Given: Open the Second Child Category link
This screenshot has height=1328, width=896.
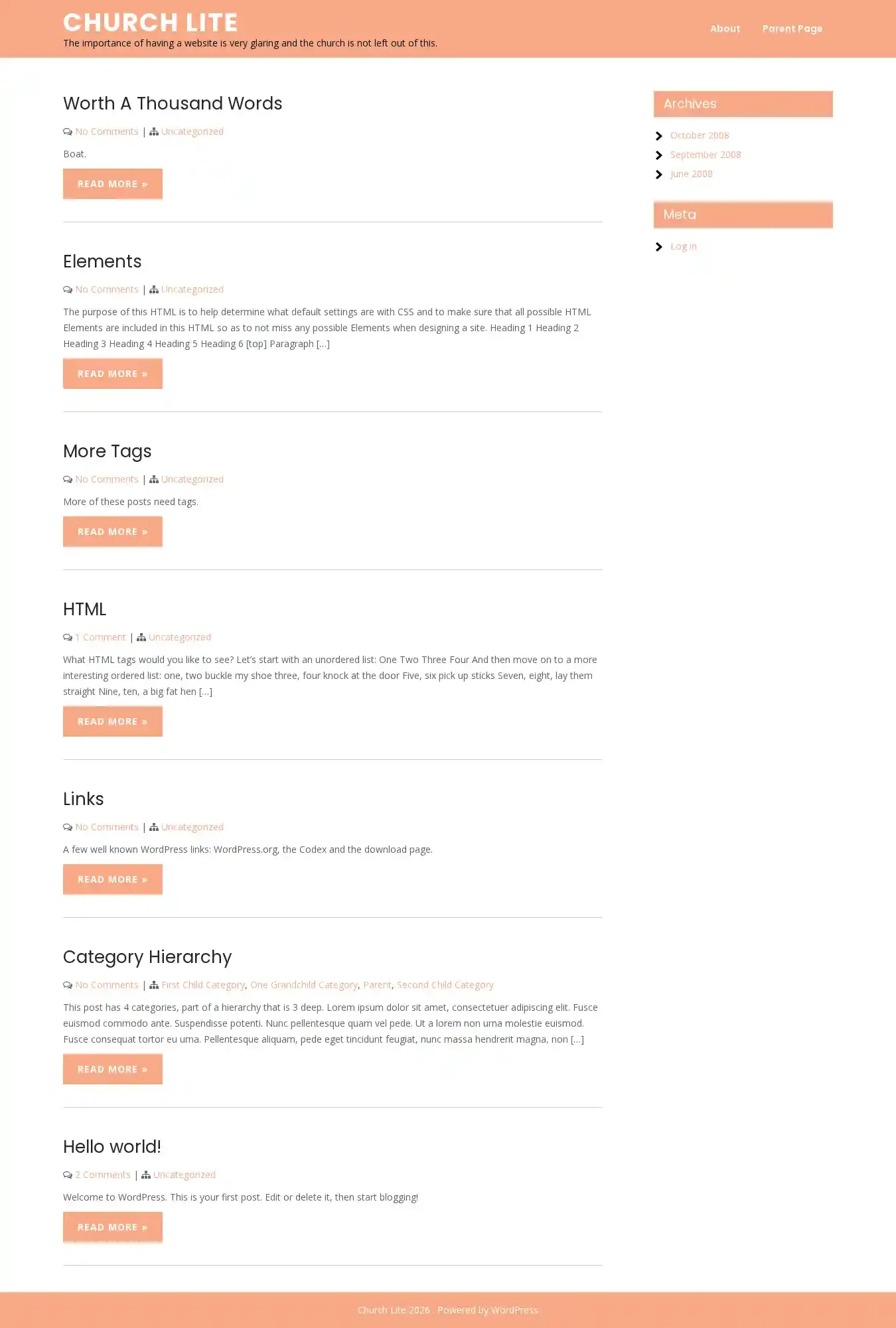Looking at the screenshot, I should tap(445, 985).
